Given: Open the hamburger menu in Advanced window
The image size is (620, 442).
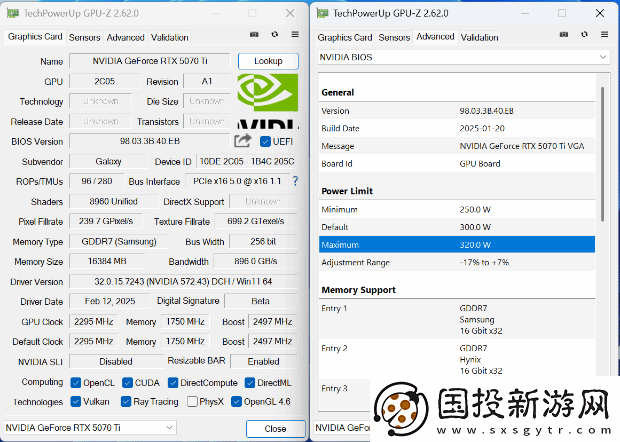Looking at the screenshot, I should pos(604,34).
